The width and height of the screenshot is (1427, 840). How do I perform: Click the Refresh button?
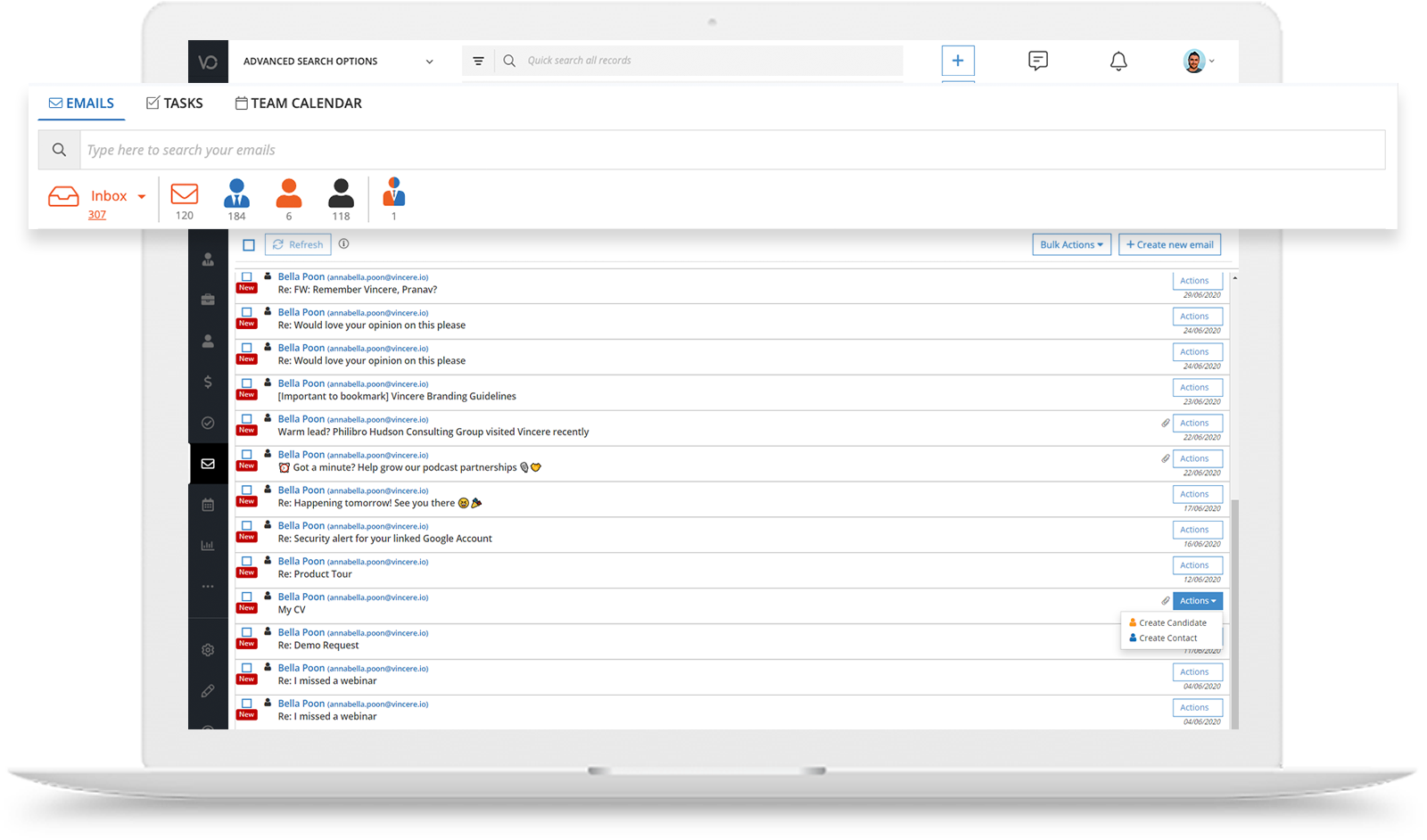298,244
